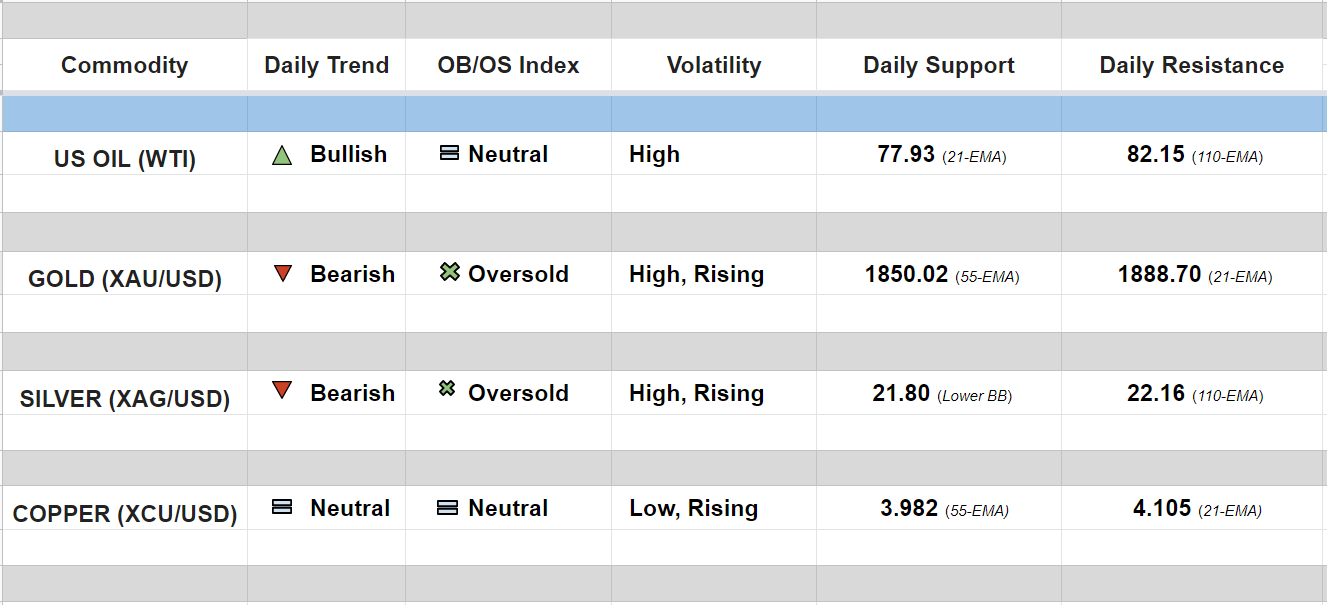The width and height of the screenshot is (1328, 608).
Task: Select the Volatility header cell
Action: pyautogui.click(x=714, y=66)
